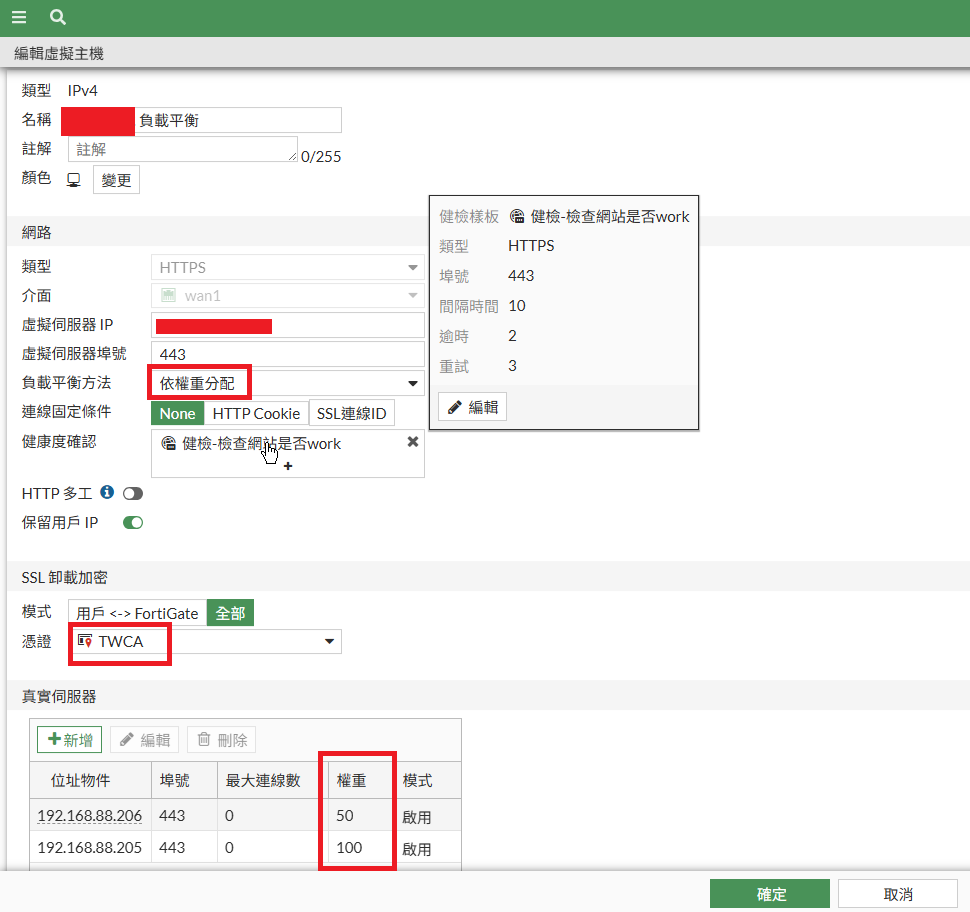Remove the health check entry with X
Image resolution: width=970 pixels, height=912 pixels.
pyautogui.click(x=413, y=442)
